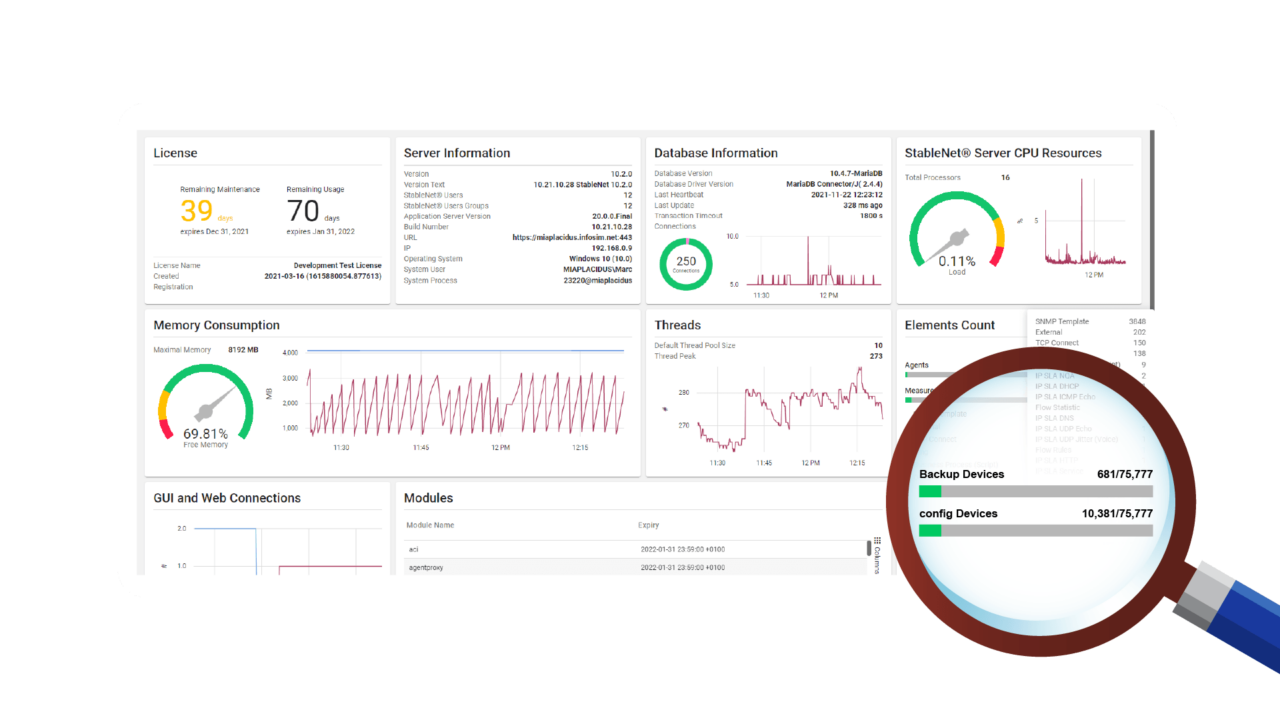Sort by the Module Name column header
Screen dimensions: 1280x720
[430, 525]
